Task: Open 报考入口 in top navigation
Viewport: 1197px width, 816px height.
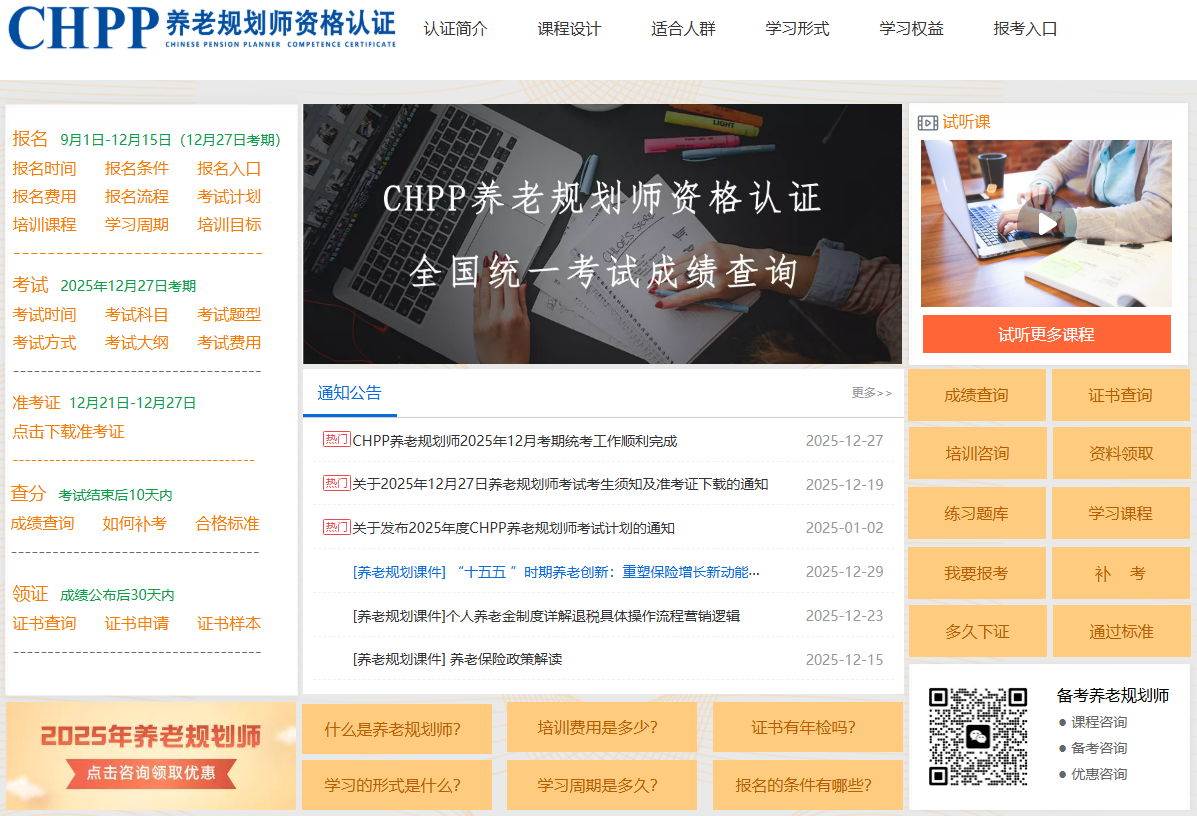Action: pyautogui.click(x=1025, y=29)
